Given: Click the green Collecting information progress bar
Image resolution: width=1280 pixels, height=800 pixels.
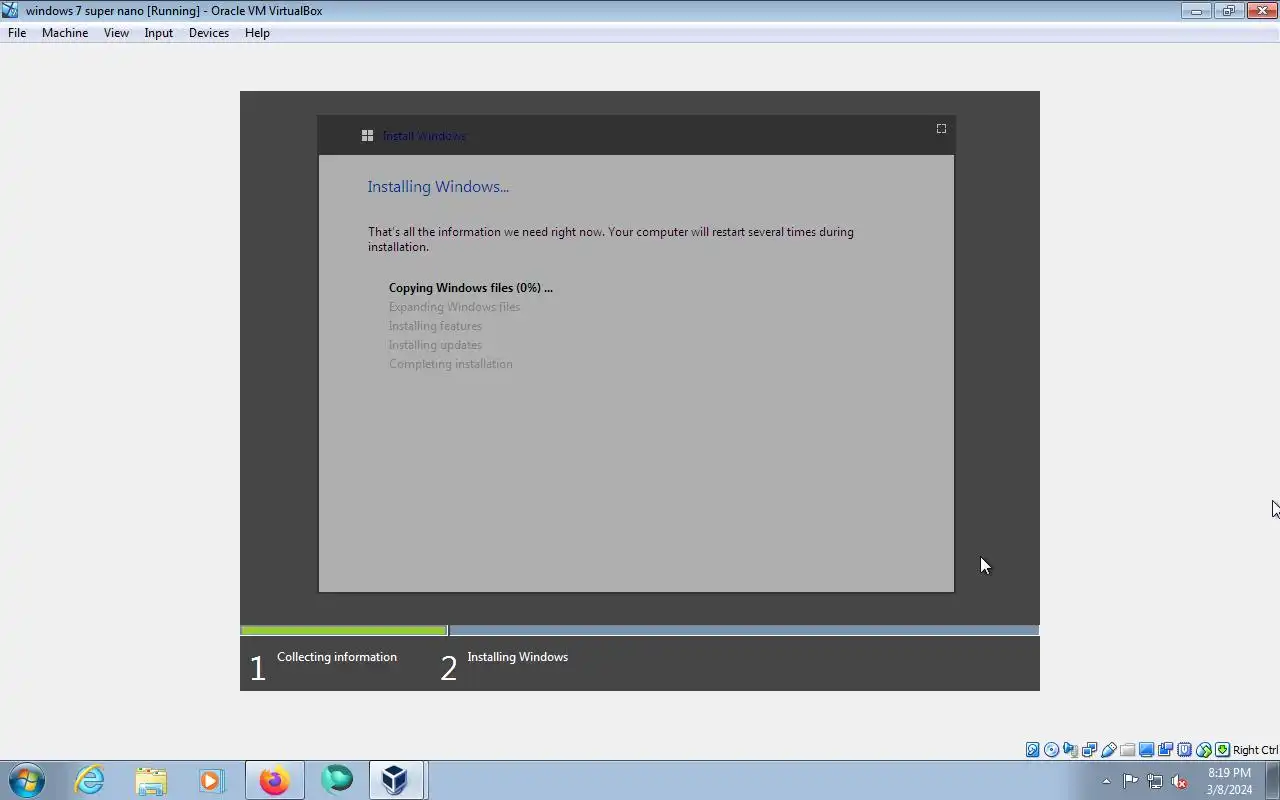Looking at the screenshot, I should tap(344, 630).
